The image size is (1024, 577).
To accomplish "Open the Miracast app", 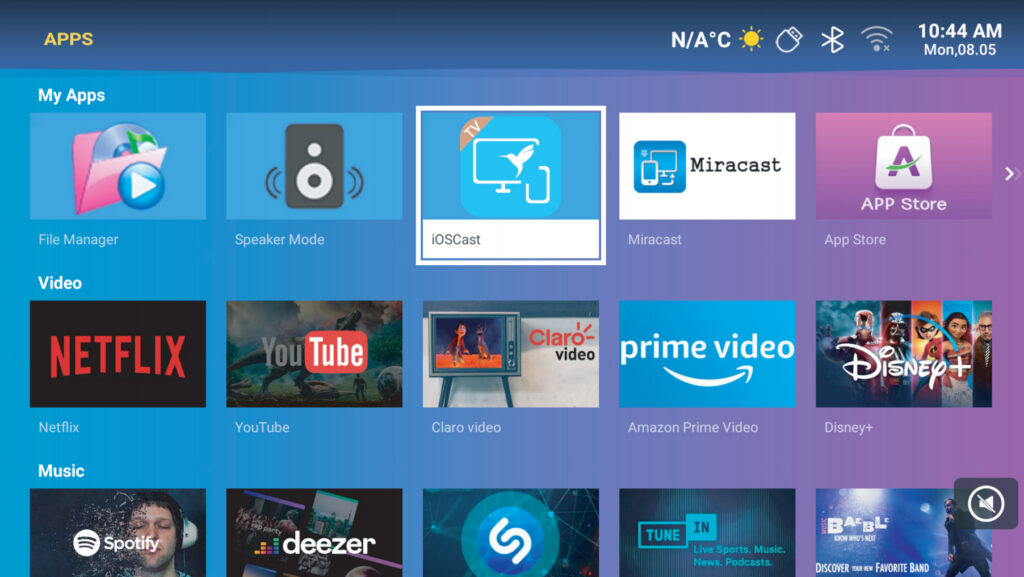I will point(707,166).
